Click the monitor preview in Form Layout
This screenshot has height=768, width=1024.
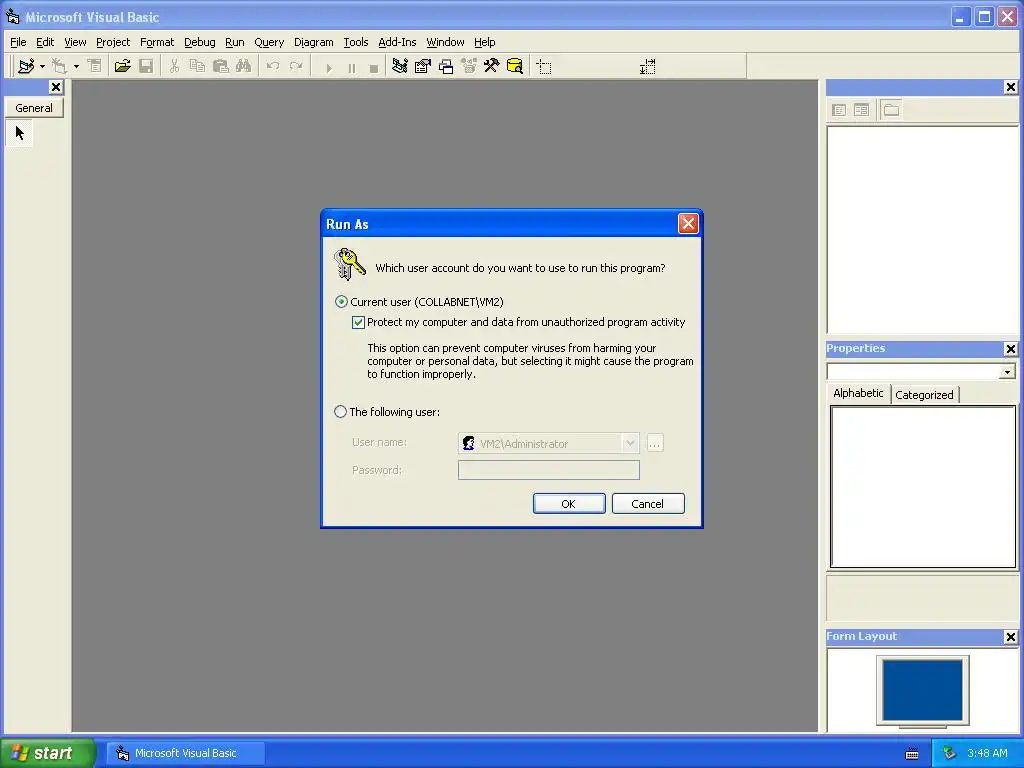[922, 691]
